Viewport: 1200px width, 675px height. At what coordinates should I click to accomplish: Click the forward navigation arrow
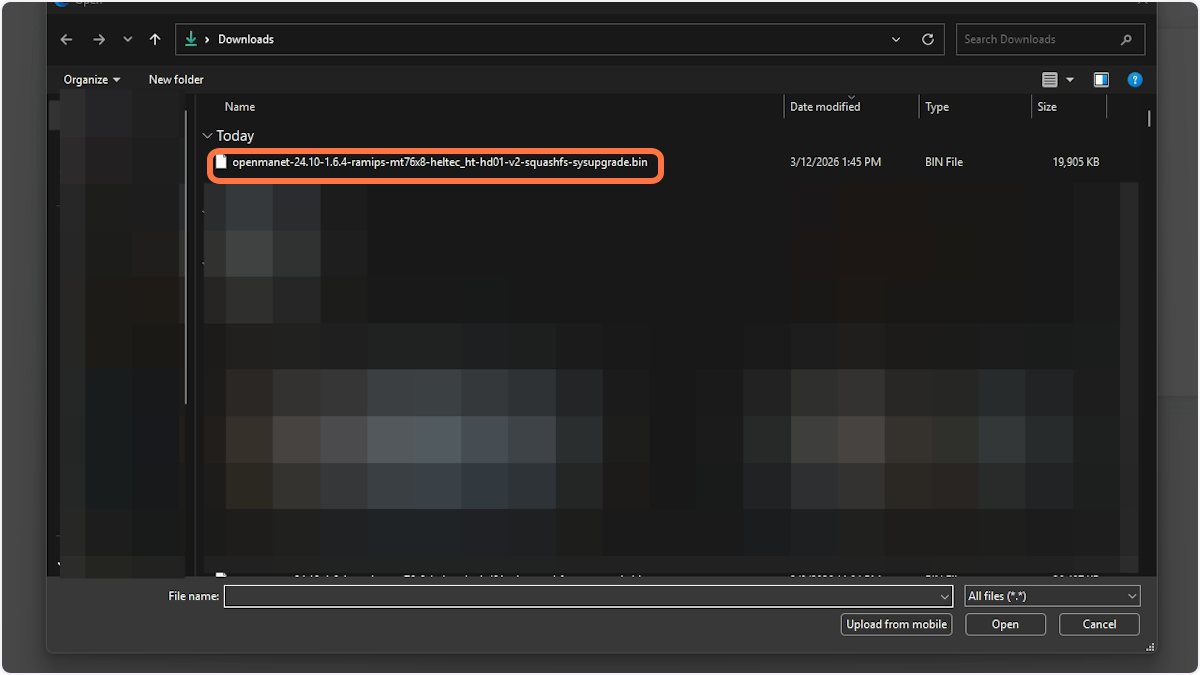coord(98,39)
